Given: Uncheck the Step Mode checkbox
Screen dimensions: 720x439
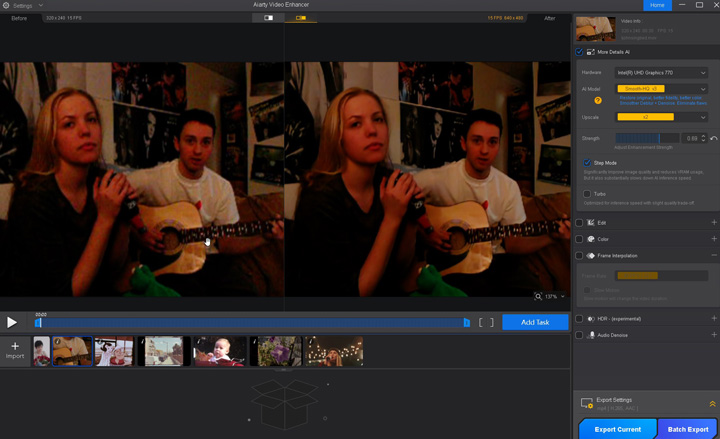Looking at the screenshot, I should [587, 162].
